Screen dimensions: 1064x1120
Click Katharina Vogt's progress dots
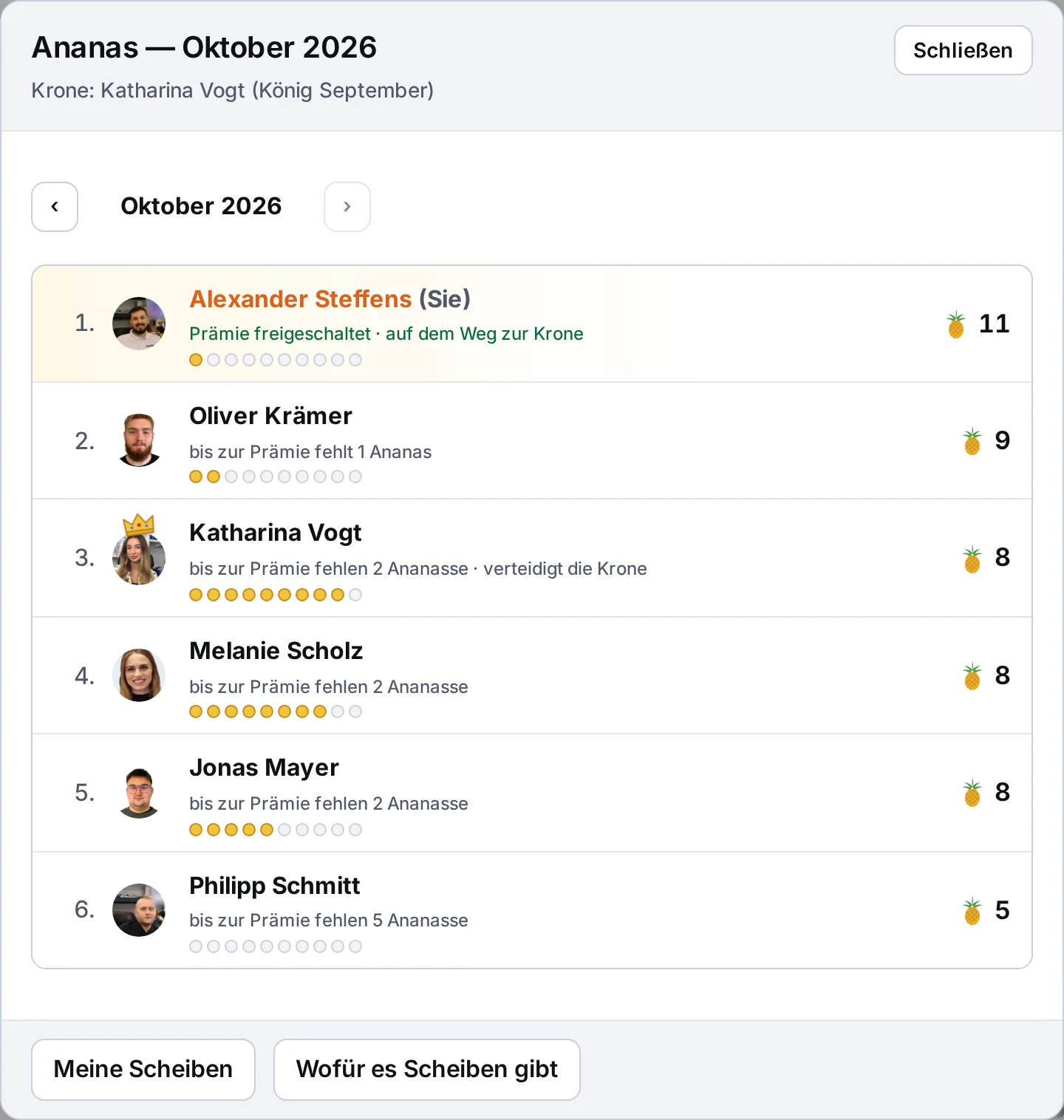coord(276,595)
